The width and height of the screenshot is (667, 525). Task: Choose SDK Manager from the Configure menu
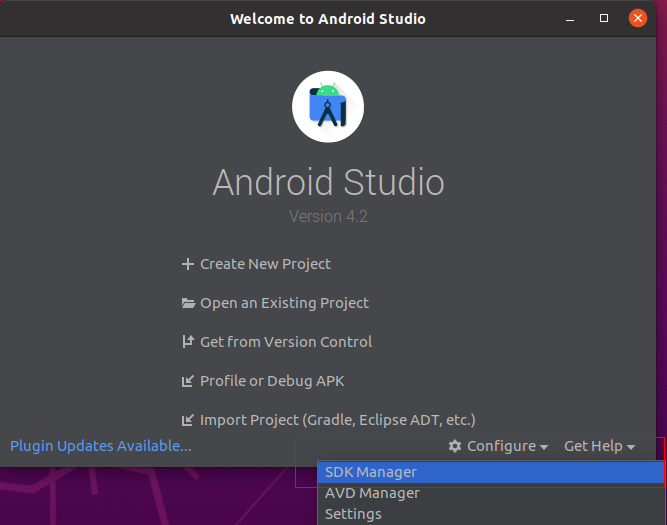tap(491, 472)
